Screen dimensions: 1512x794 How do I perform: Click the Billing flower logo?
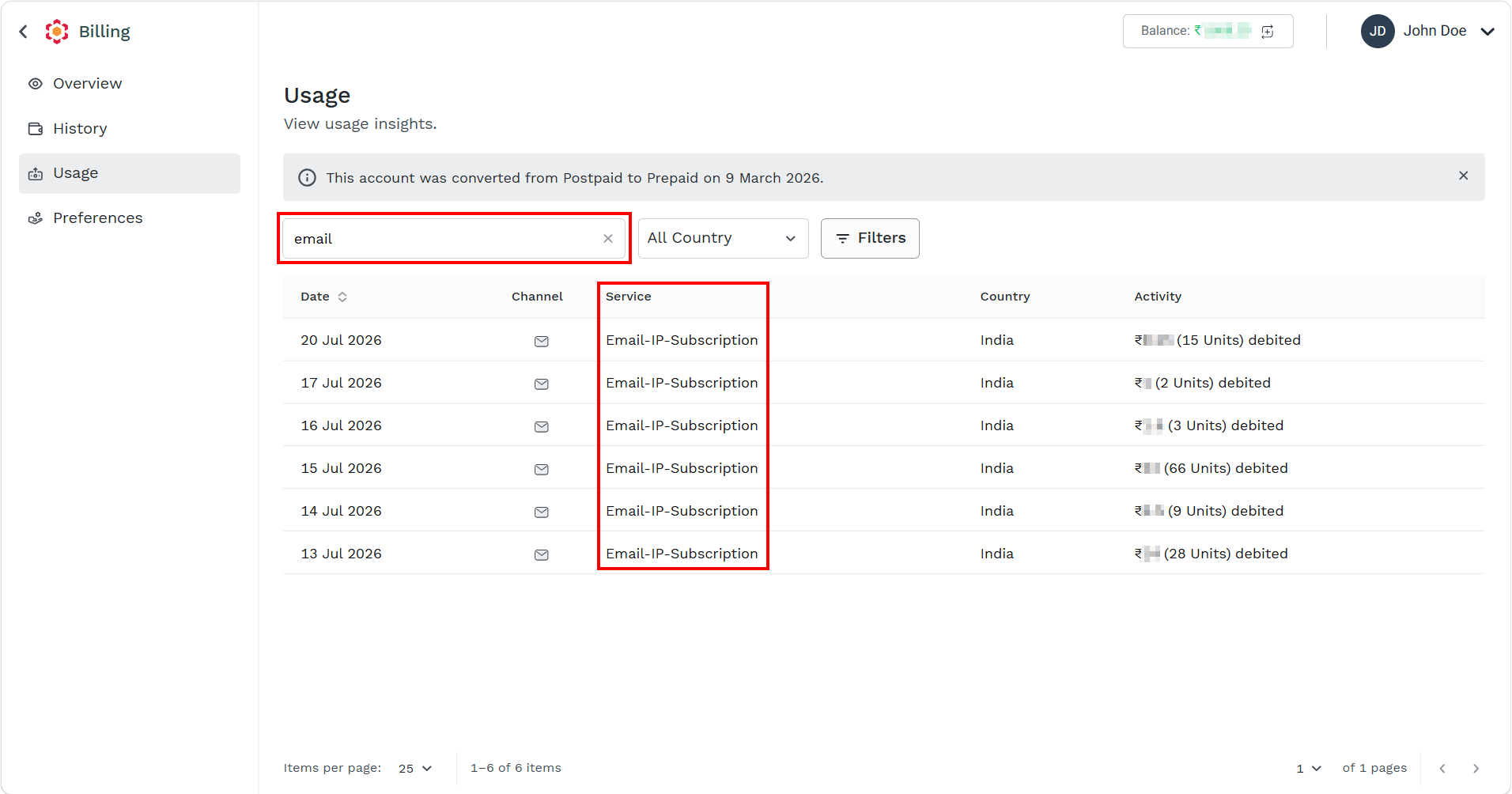click(x=57, y=32)
